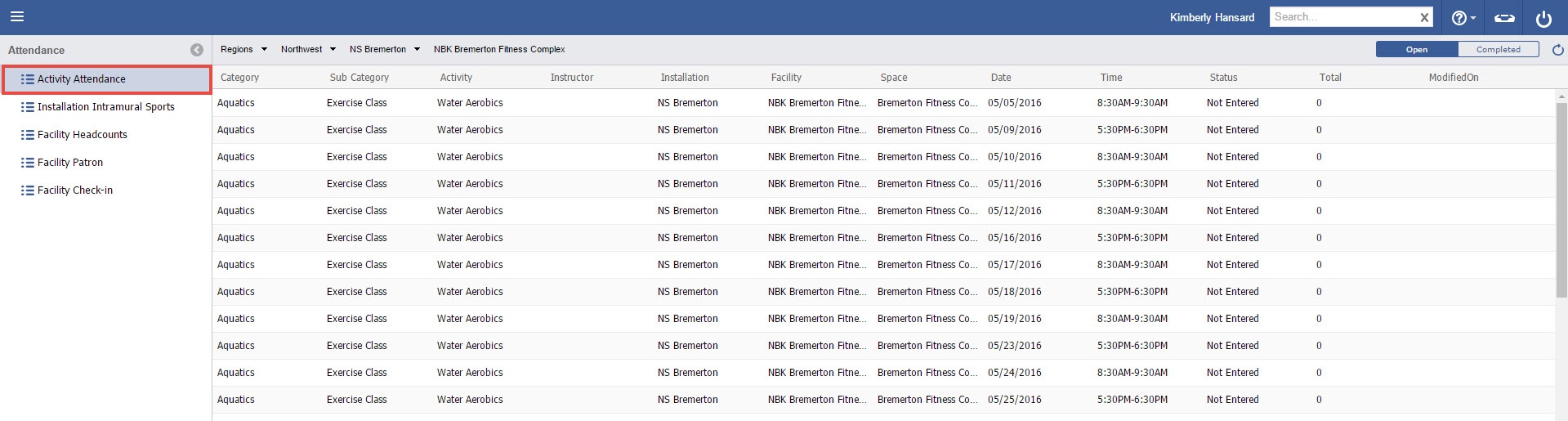The width and height of the screenshot is (1568, 421).
Task: Clear the search box with X
Action: [x=1424, y=17]
